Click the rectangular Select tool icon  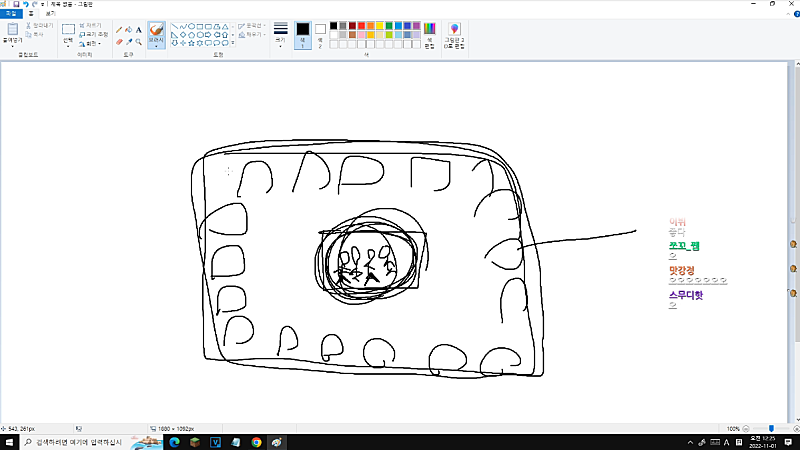point(68,30)
